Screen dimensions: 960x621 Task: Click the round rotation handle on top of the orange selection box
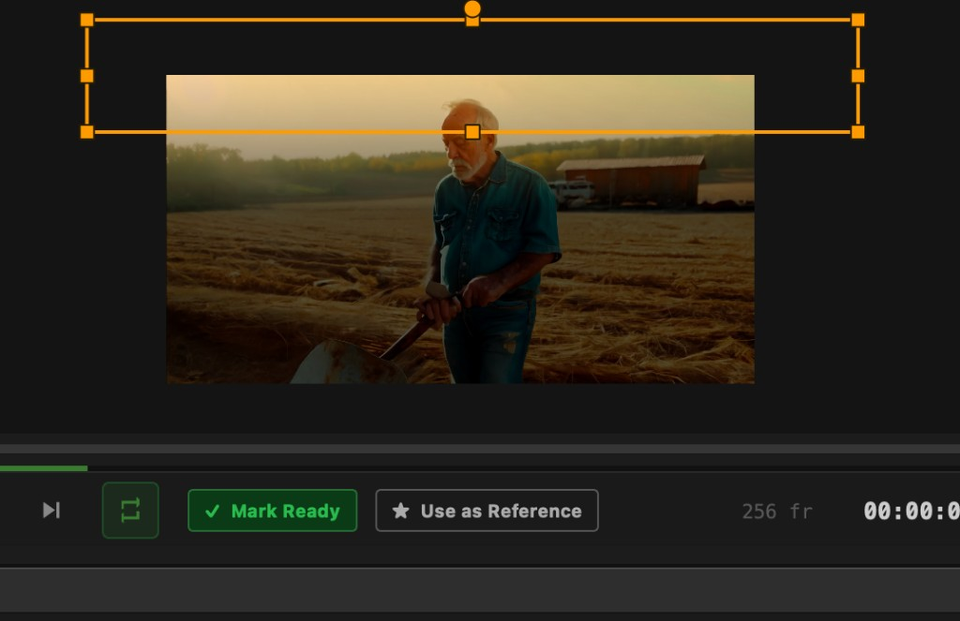[x=472, y=9]
